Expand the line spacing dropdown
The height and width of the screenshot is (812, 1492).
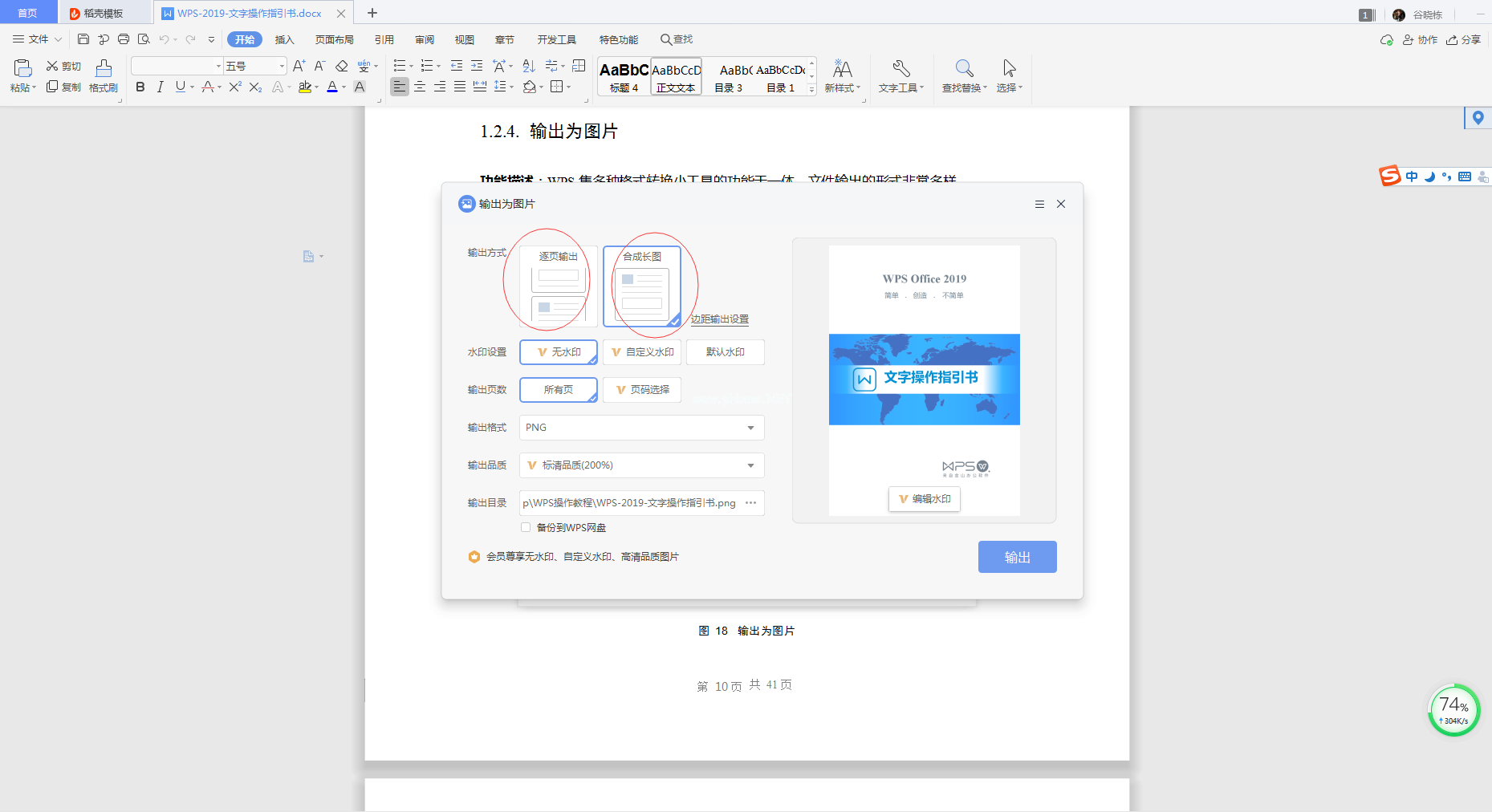click(x=512, y=87)
